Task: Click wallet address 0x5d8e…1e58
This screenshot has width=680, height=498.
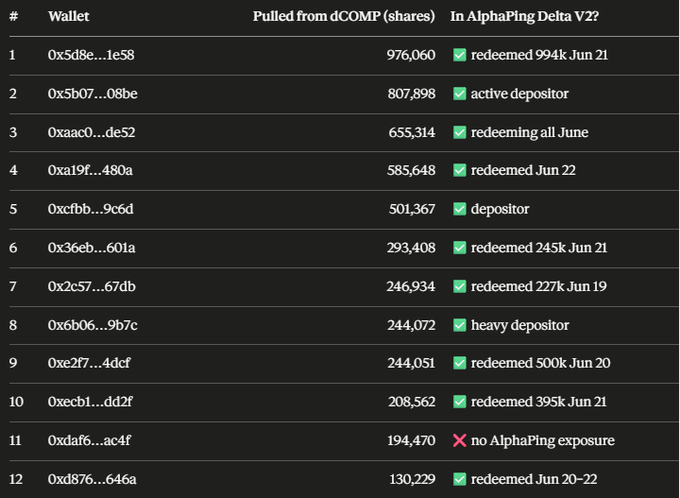Action: point(91,55)
